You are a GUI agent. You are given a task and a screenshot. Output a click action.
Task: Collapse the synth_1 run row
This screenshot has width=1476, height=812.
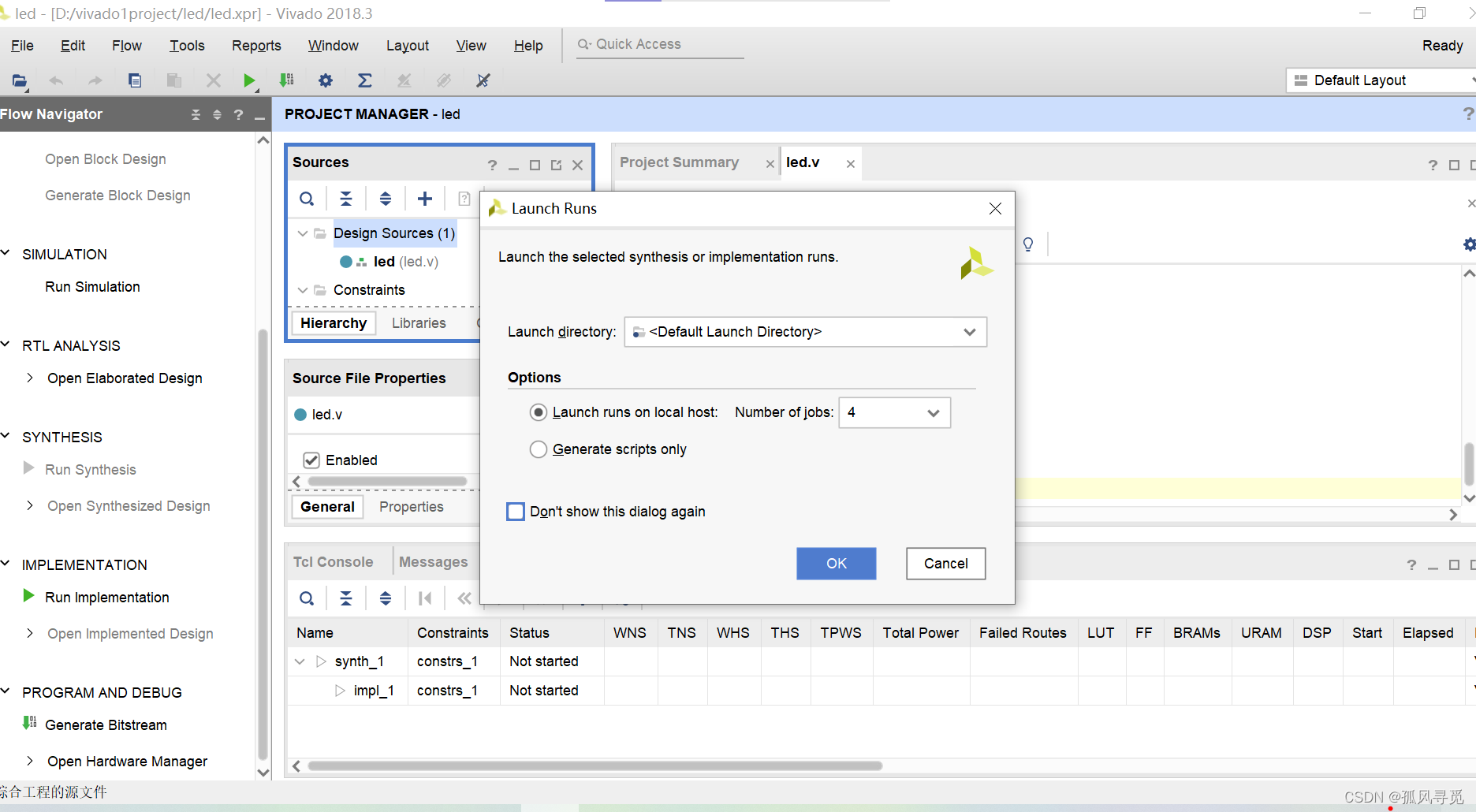pos(300,661)
